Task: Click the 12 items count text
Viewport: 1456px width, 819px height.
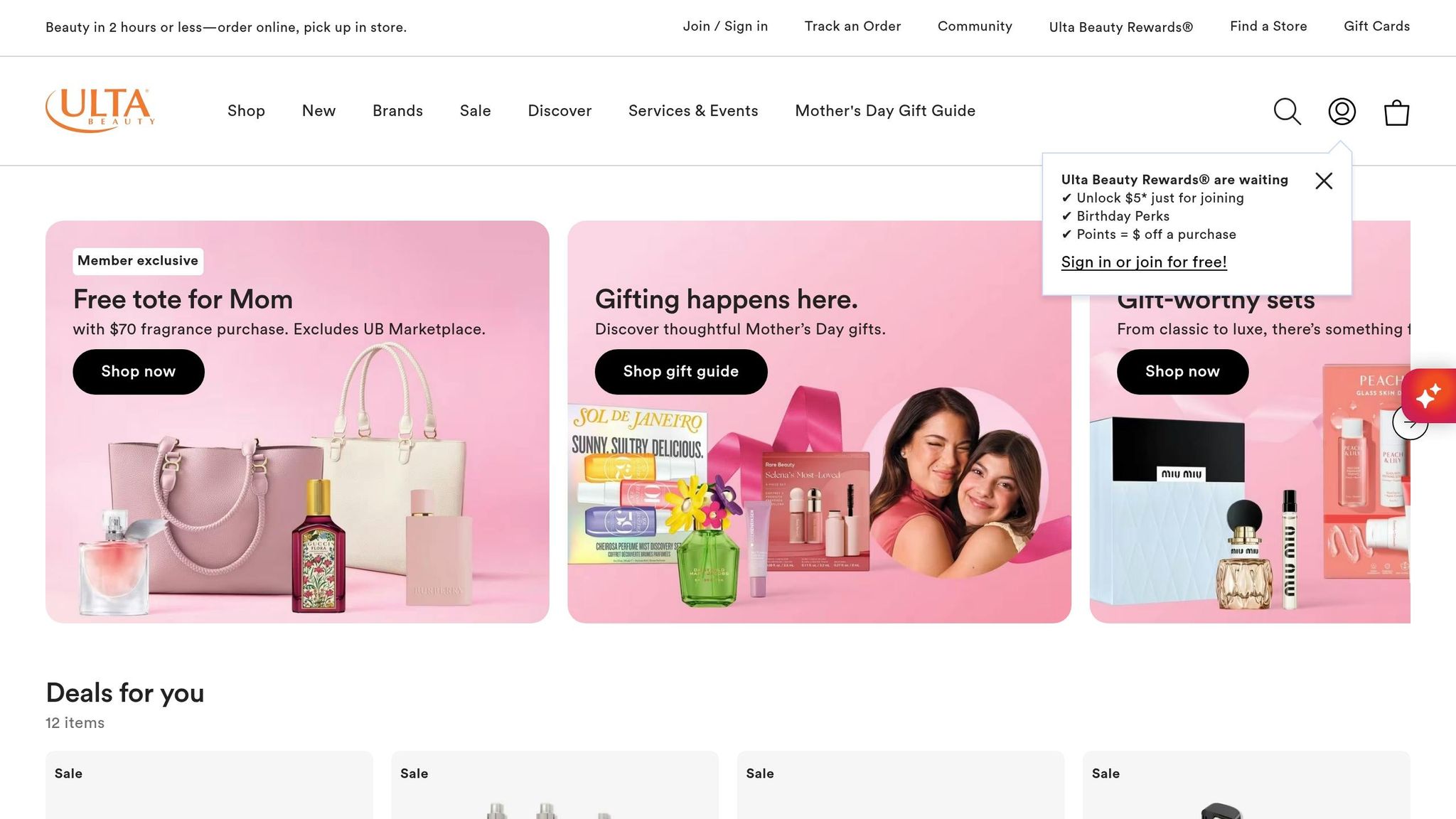Action: point(75,723)
